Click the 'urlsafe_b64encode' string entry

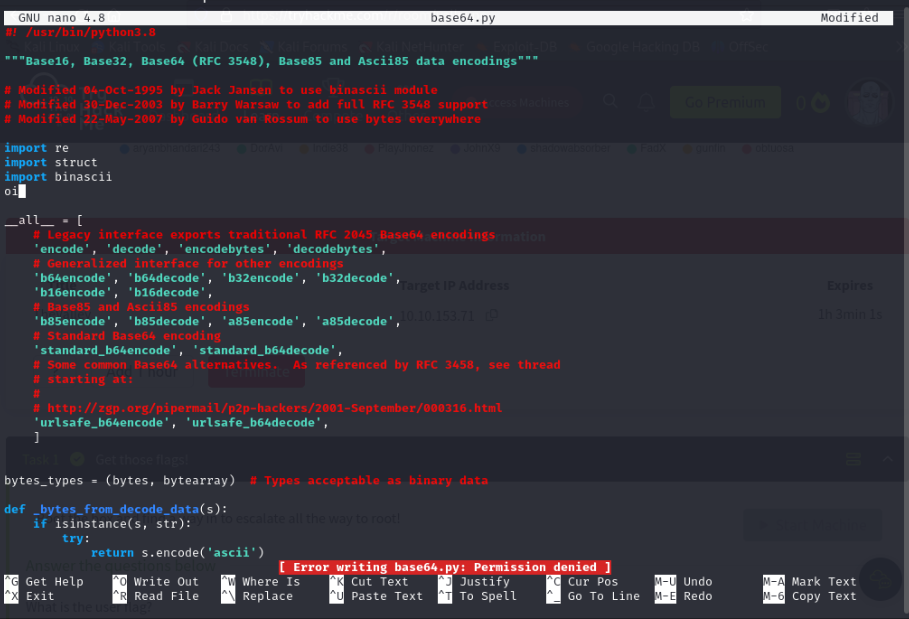point(101,423)
